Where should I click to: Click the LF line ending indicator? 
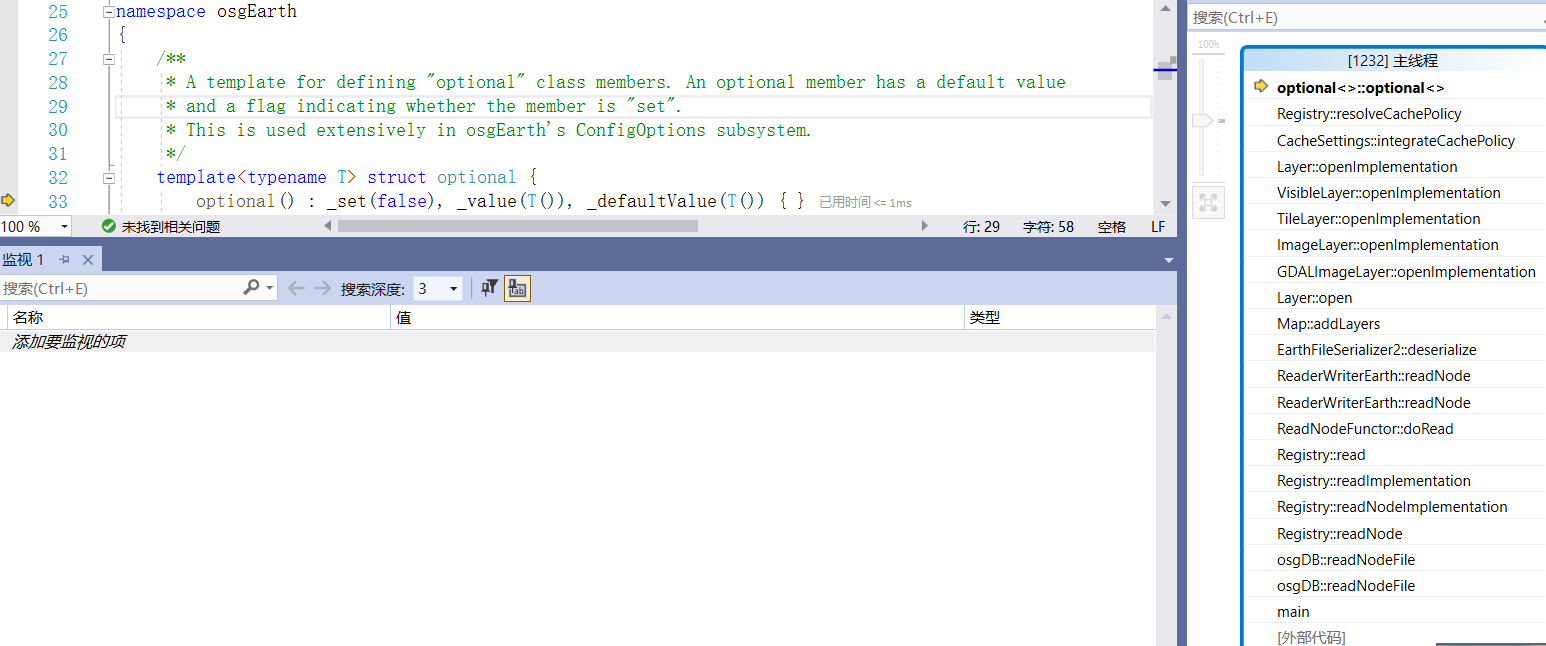tap(1158, 227)
